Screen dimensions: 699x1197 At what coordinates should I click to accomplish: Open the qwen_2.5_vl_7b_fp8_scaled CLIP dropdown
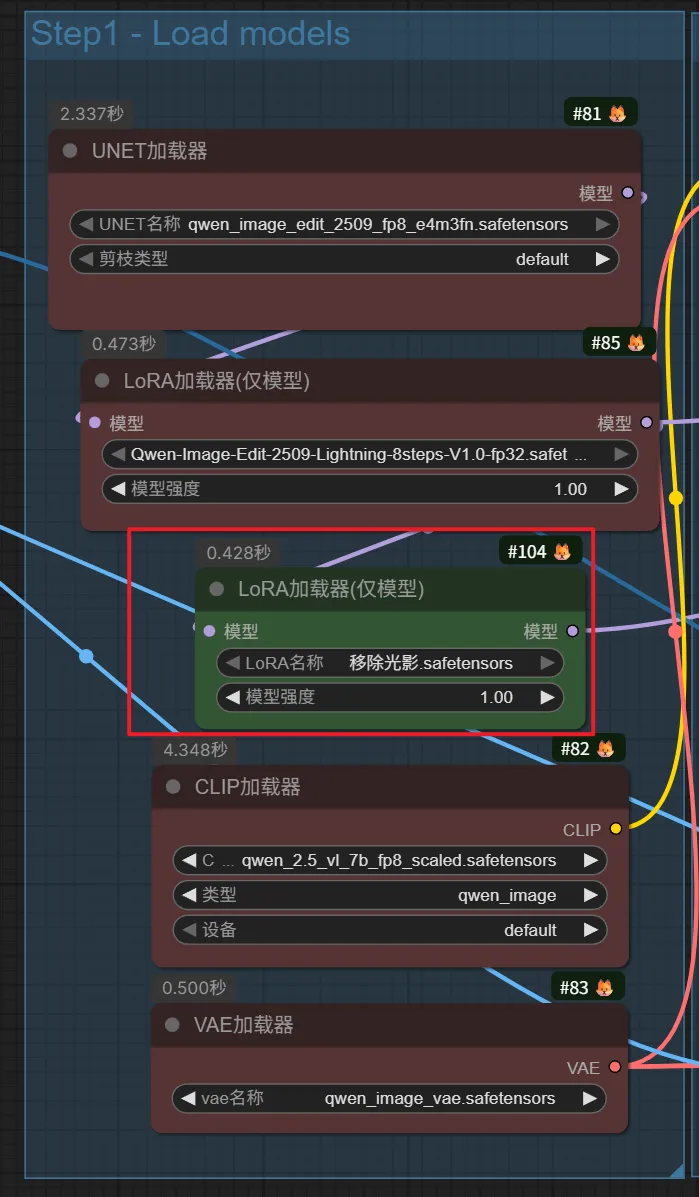click(x=390, y=860)
